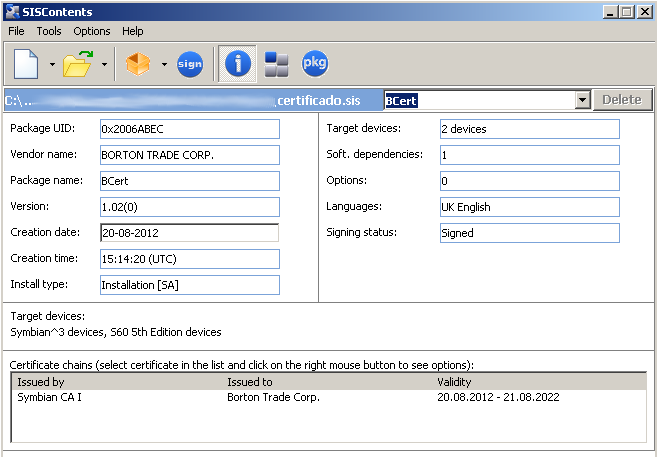The height and width of the screenshot is (457, 657).
Task: Click the new blank document icon
Action: point(26,64)
